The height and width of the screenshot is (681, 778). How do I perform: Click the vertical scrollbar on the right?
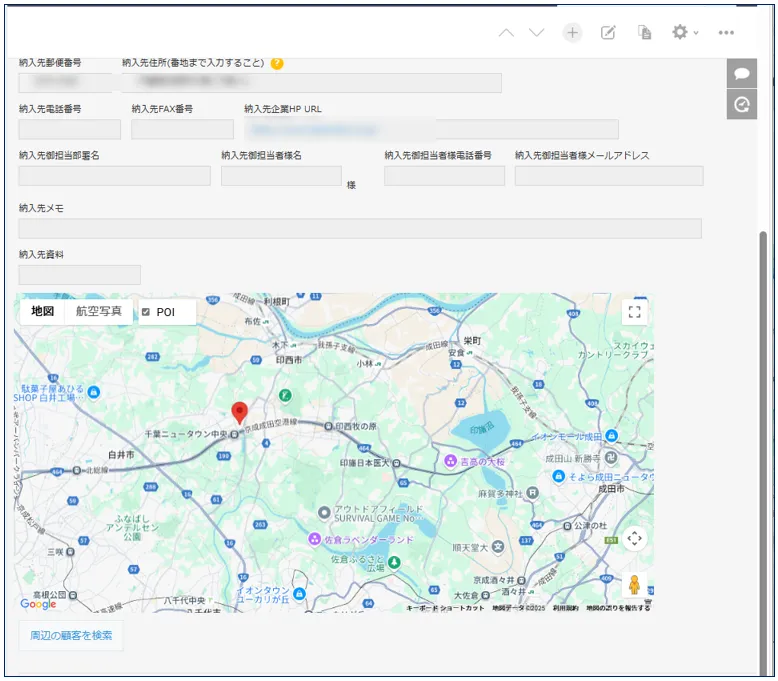(x=765, y=454)
